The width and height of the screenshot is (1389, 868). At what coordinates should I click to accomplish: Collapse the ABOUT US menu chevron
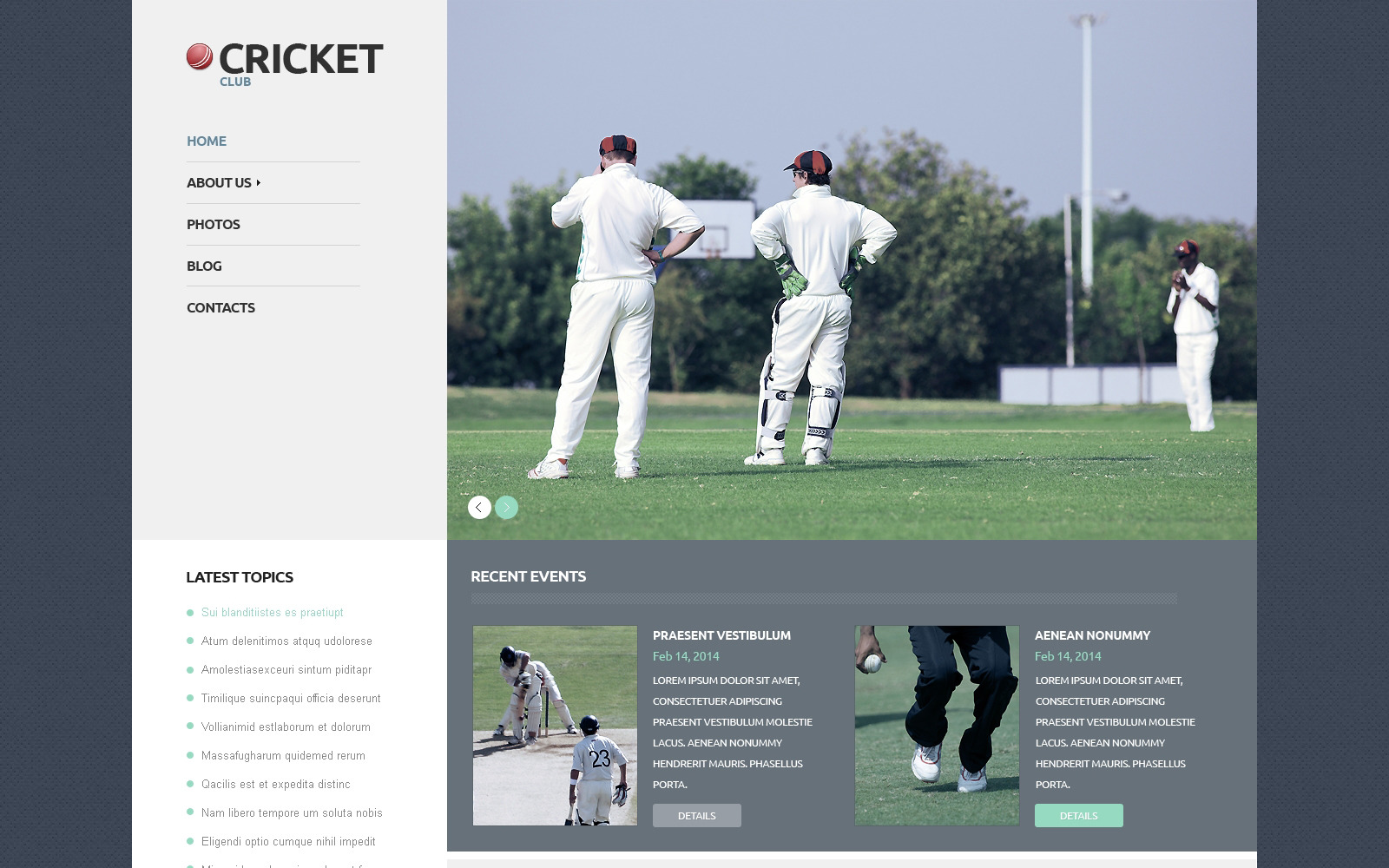click(257, 183)
